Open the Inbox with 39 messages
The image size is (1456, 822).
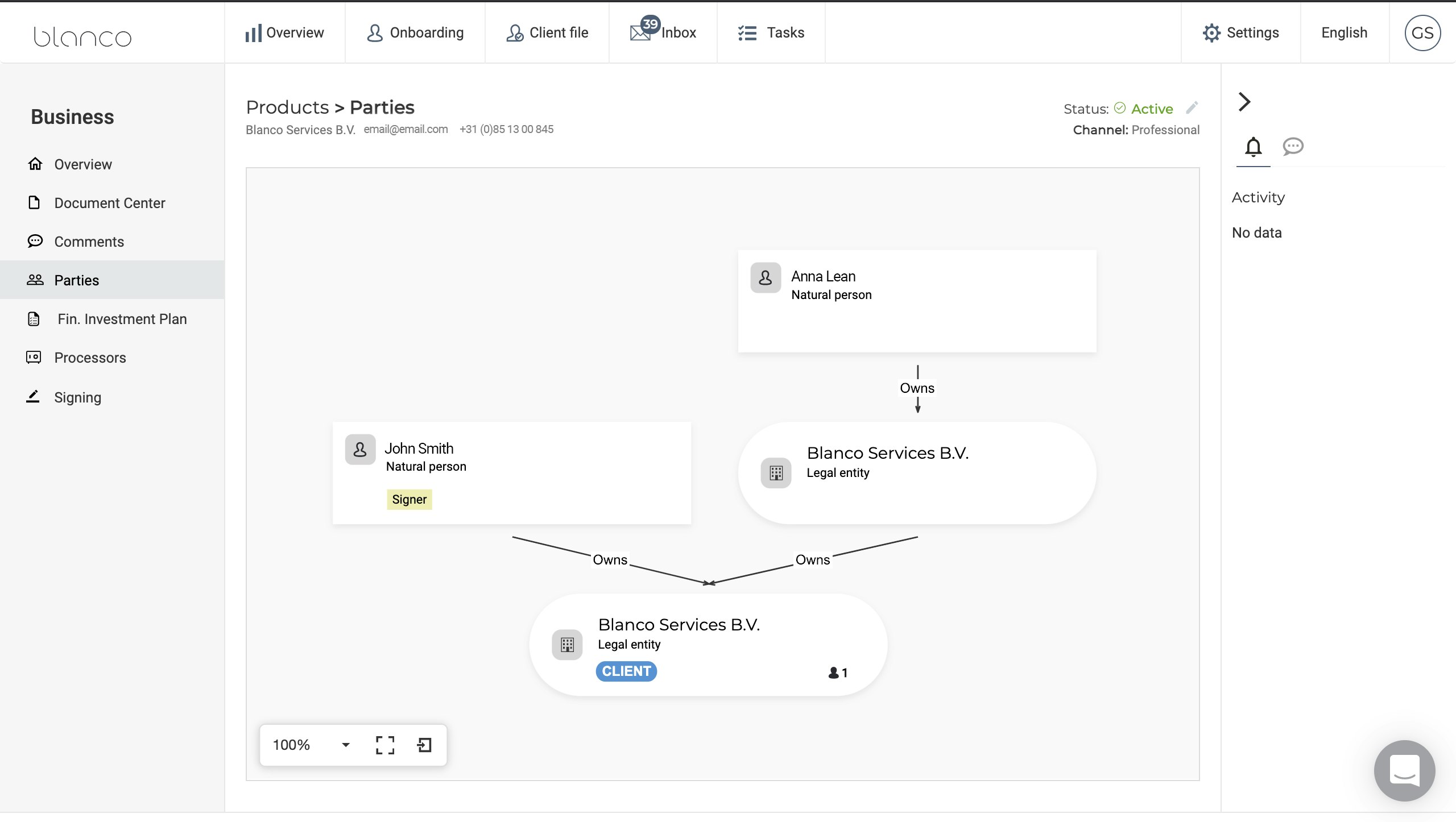pos(663,33)
